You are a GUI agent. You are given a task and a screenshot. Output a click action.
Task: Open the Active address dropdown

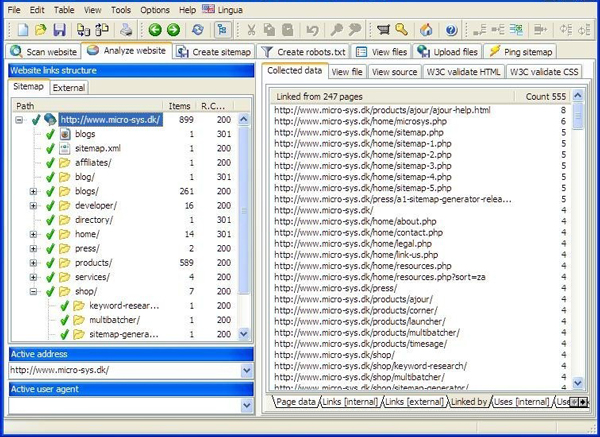pyautogui.click(x=247, y=371)
